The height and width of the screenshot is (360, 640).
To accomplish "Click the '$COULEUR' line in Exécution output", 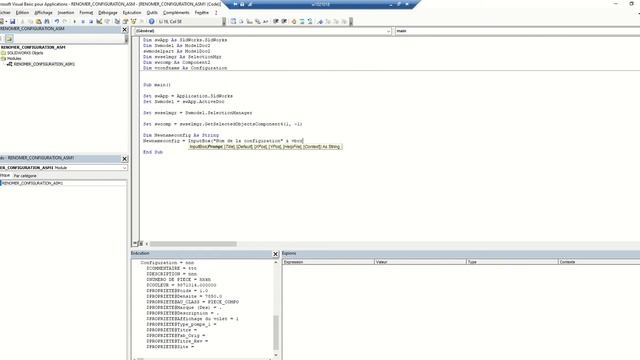I will coord(181,285).
